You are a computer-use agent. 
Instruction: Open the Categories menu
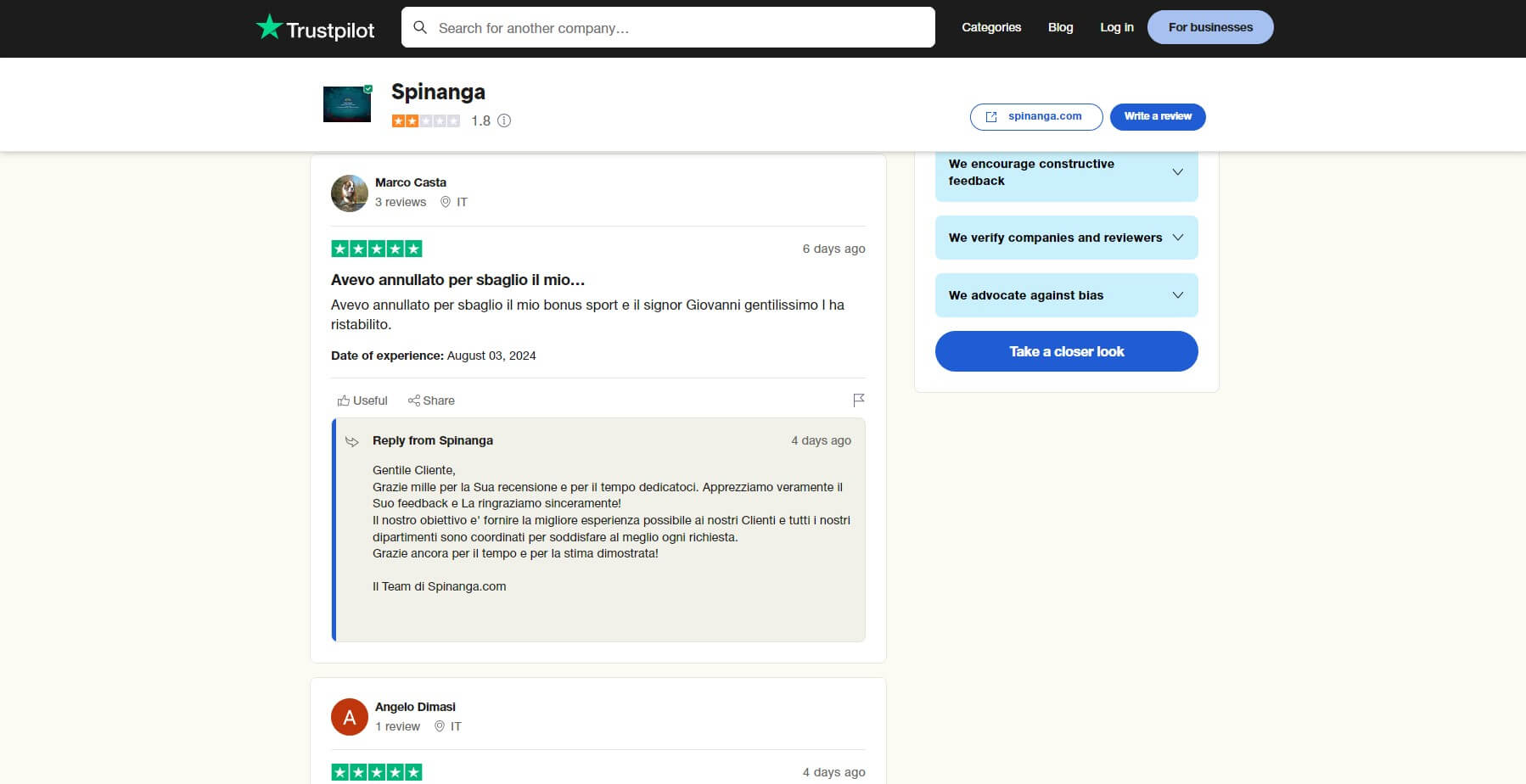[990, 27]
